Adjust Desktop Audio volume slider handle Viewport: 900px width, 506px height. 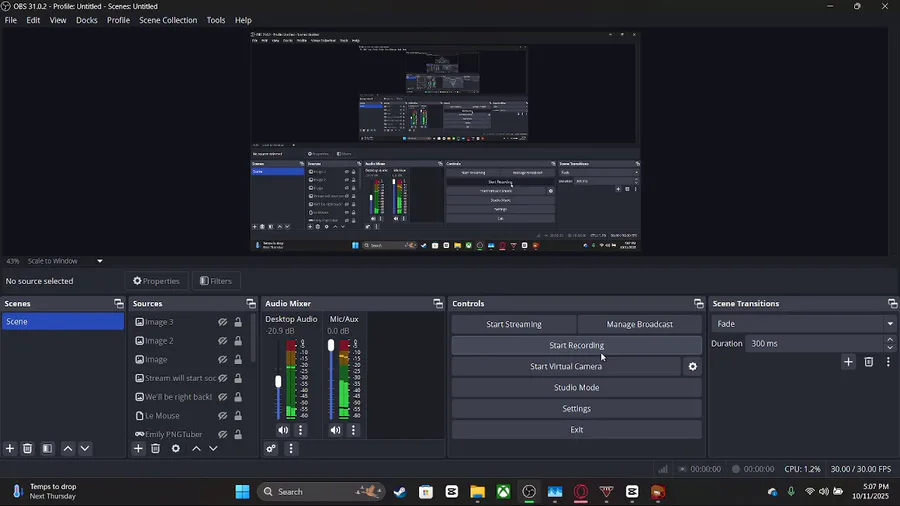pyautogui.click(x=278, y=382)
